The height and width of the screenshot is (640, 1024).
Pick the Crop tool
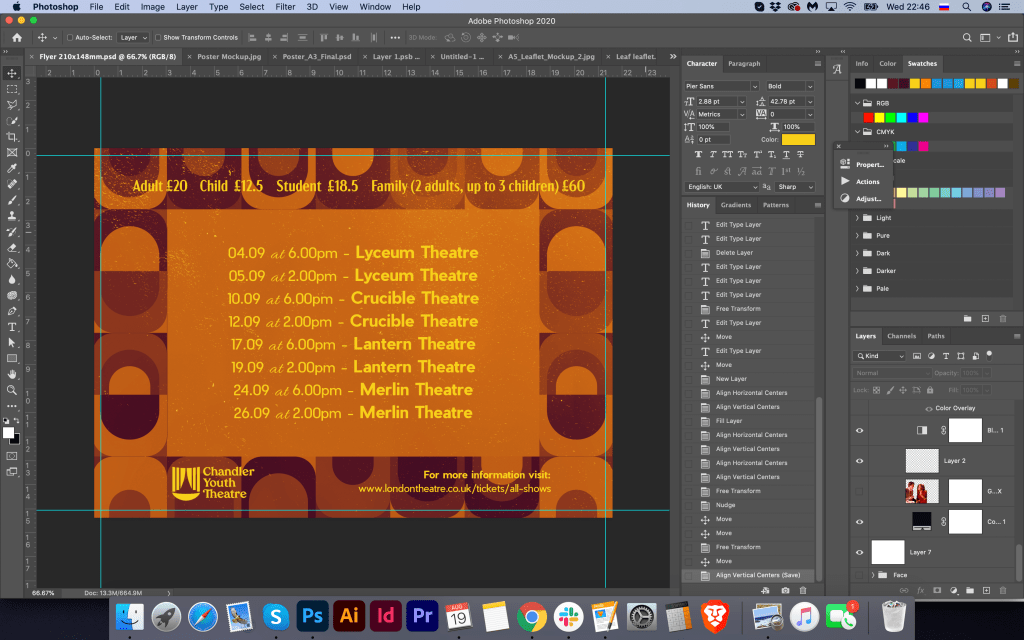[x=12, y=137]
